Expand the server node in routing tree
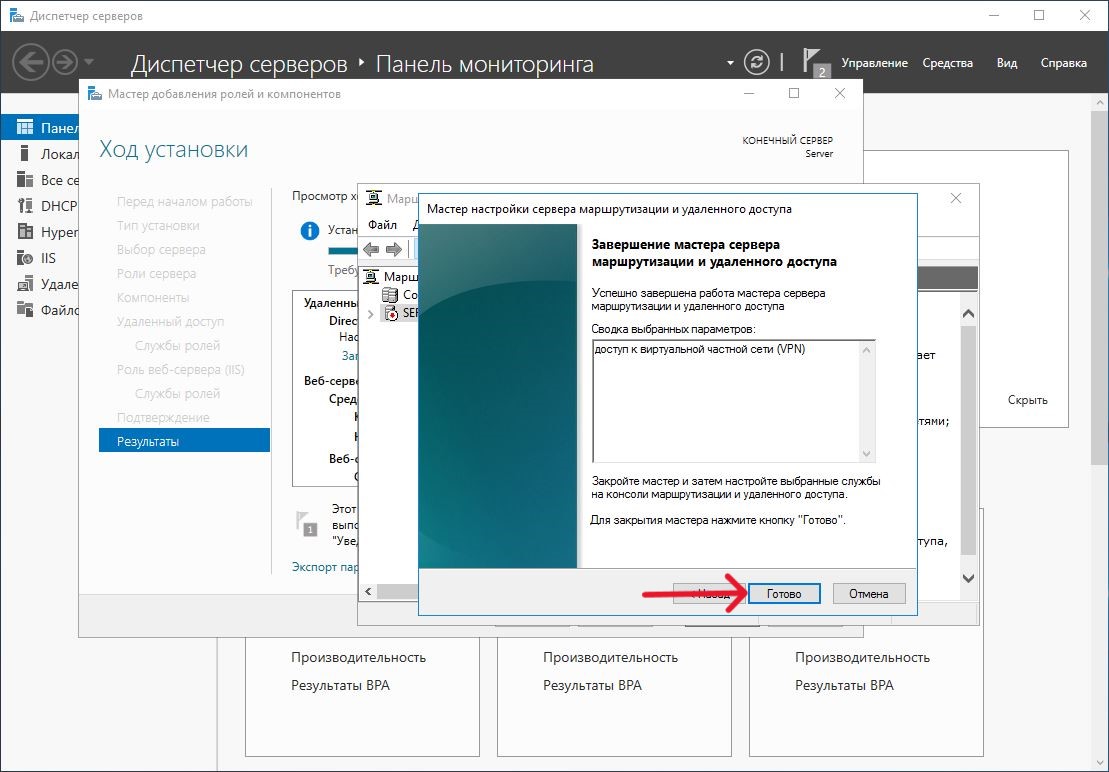1109x772 pixels. (372, 314)
